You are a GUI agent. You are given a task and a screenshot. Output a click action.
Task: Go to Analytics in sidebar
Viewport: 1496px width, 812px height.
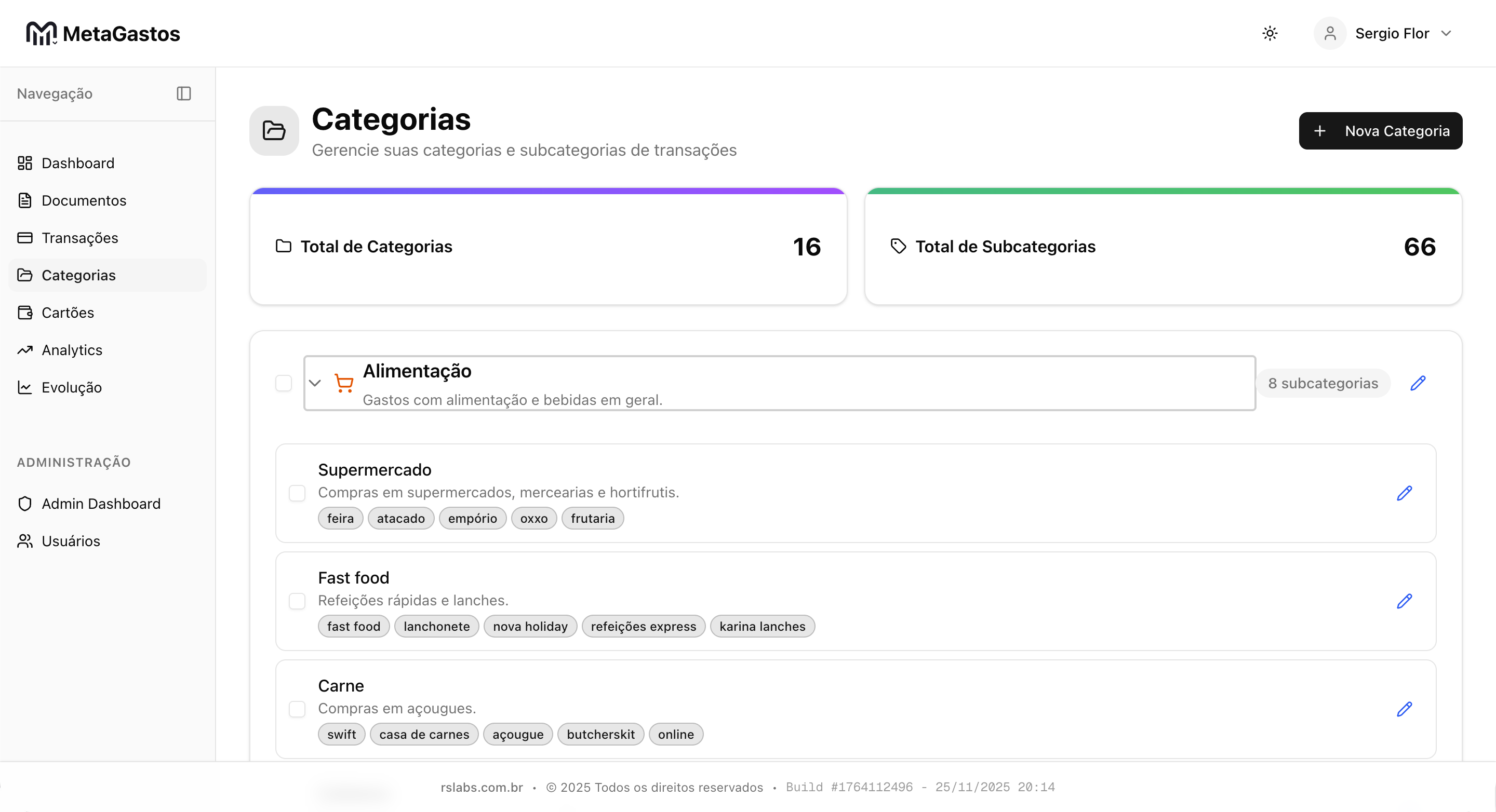pos(72,350)
